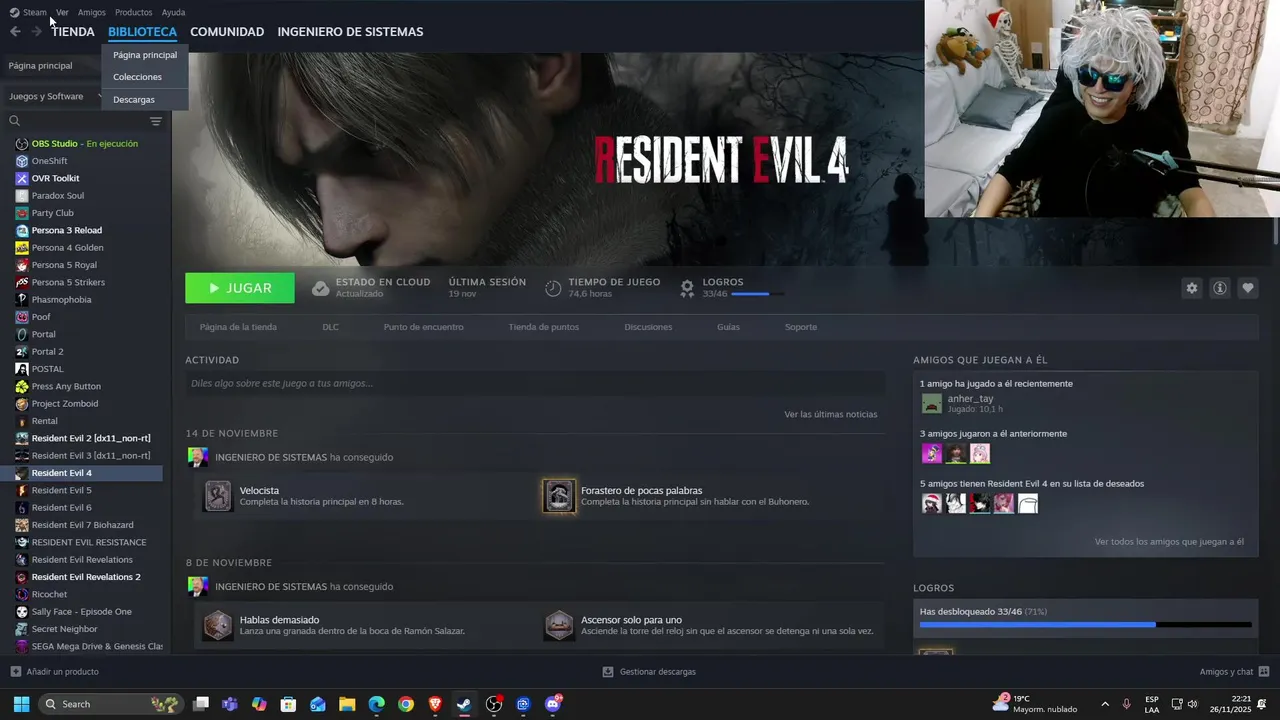The width and height of the screenshot is (1280, 720).
Task: Click the Gestionar descargas label
Action: pyautogui.click(x=657, y=672)
